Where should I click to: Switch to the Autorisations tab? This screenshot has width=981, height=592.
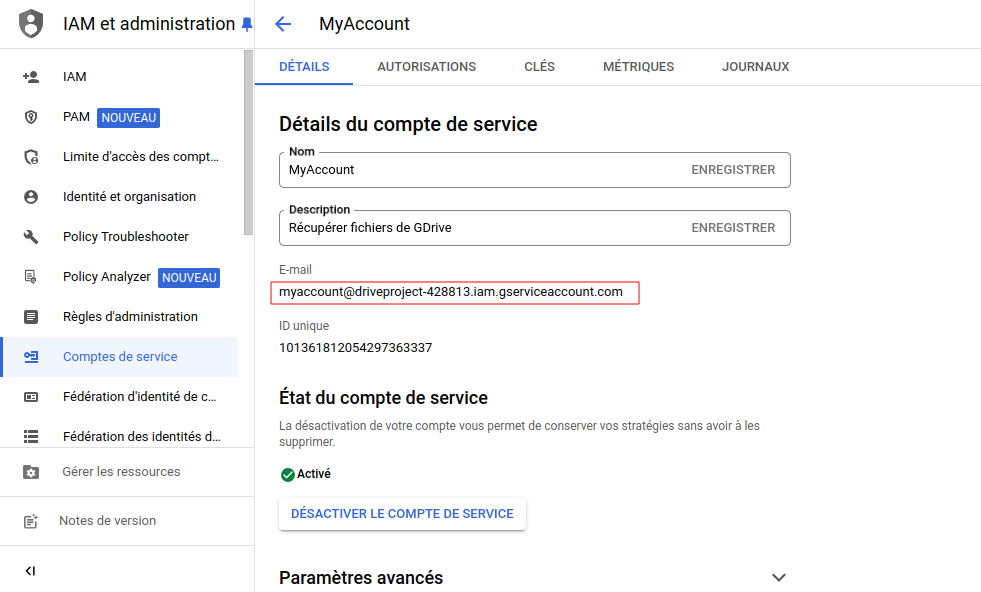point(426,67)
